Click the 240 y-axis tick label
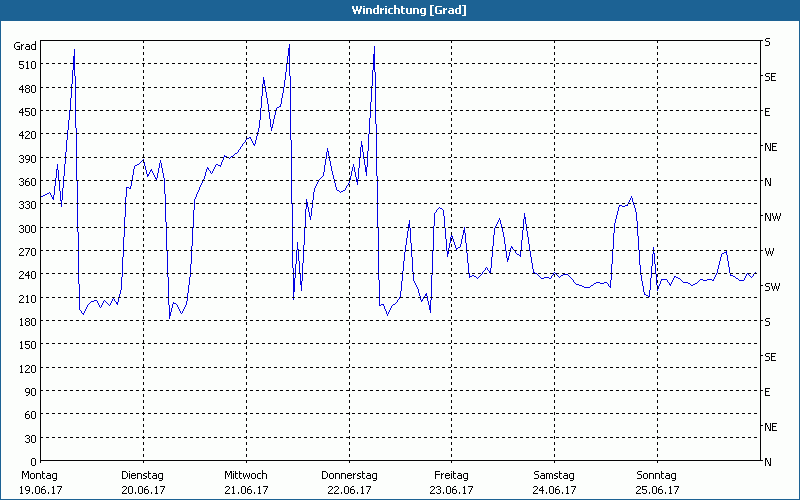 point(28,275)
